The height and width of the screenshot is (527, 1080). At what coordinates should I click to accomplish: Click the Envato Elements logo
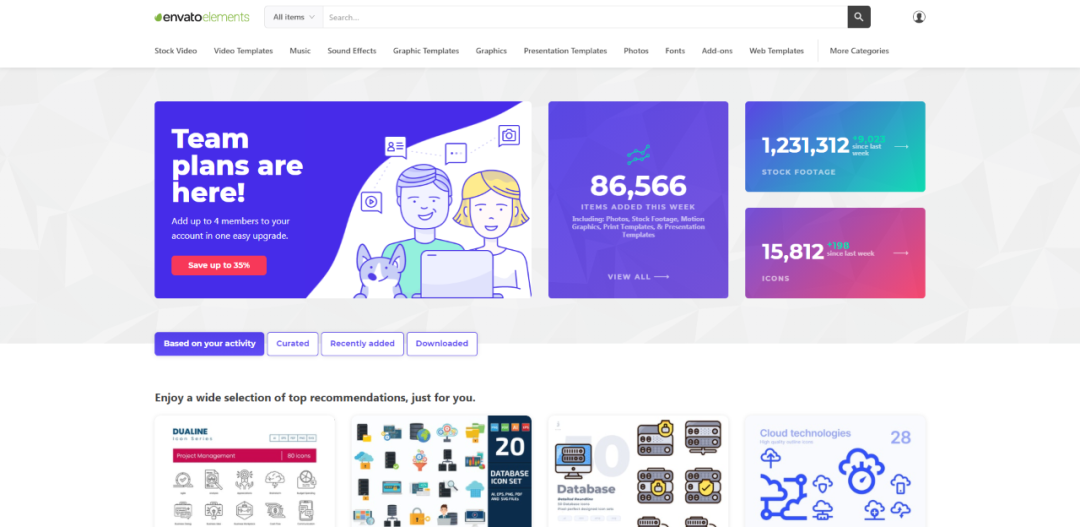tap(202, 17)
